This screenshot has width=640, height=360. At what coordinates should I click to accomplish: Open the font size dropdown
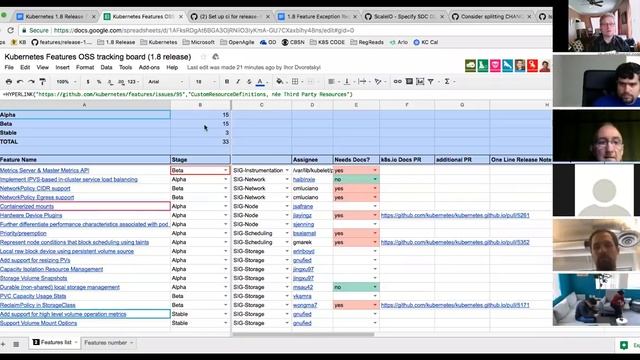[x=205, y=82]
